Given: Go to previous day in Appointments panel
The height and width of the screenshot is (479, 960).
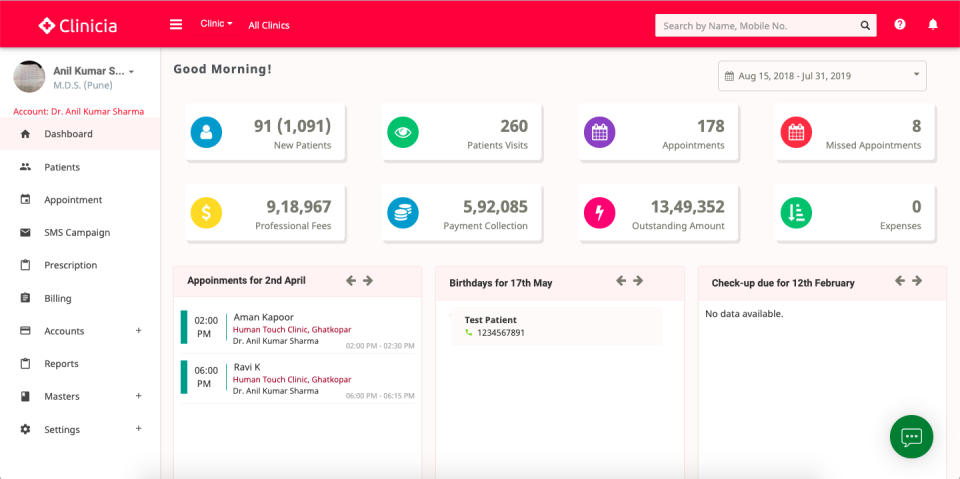Looking at the screenshot, I should pyautogui.click(x=351, y=281).
